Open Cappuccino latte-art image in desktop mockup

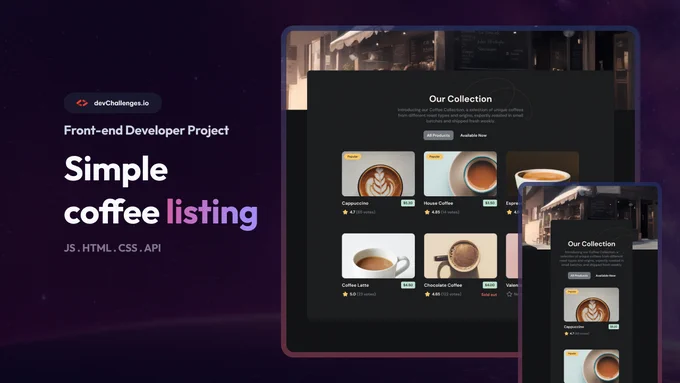(378, 173)
